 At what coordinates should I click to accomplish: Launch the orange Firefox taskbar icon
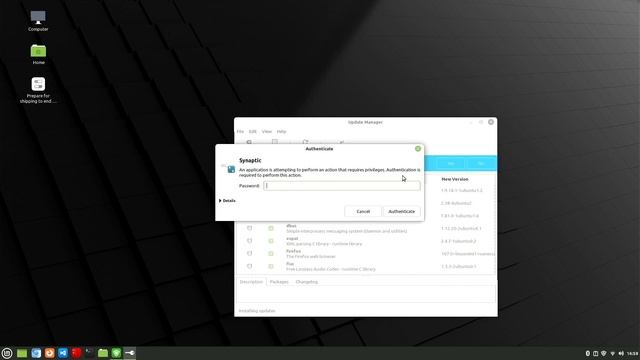pyautogui.click(x=49, y=353)
